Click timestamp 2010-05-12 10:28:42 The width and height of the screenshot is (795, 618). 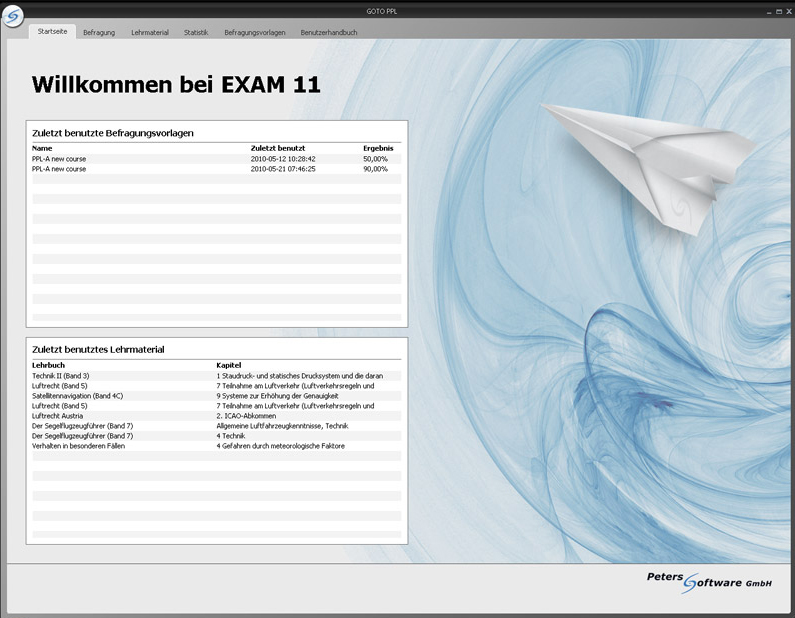click(x=283, y=159)
